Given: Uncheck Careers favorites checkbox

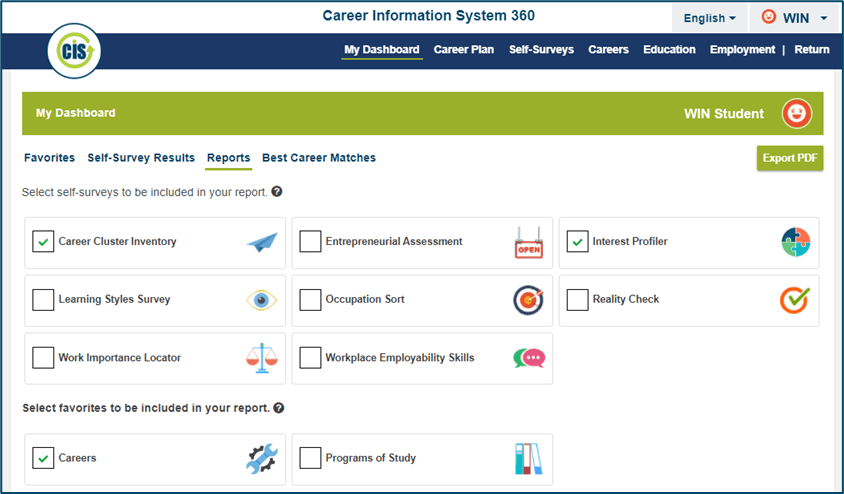Looking at the screenshot, I should (x=43, y=458).
